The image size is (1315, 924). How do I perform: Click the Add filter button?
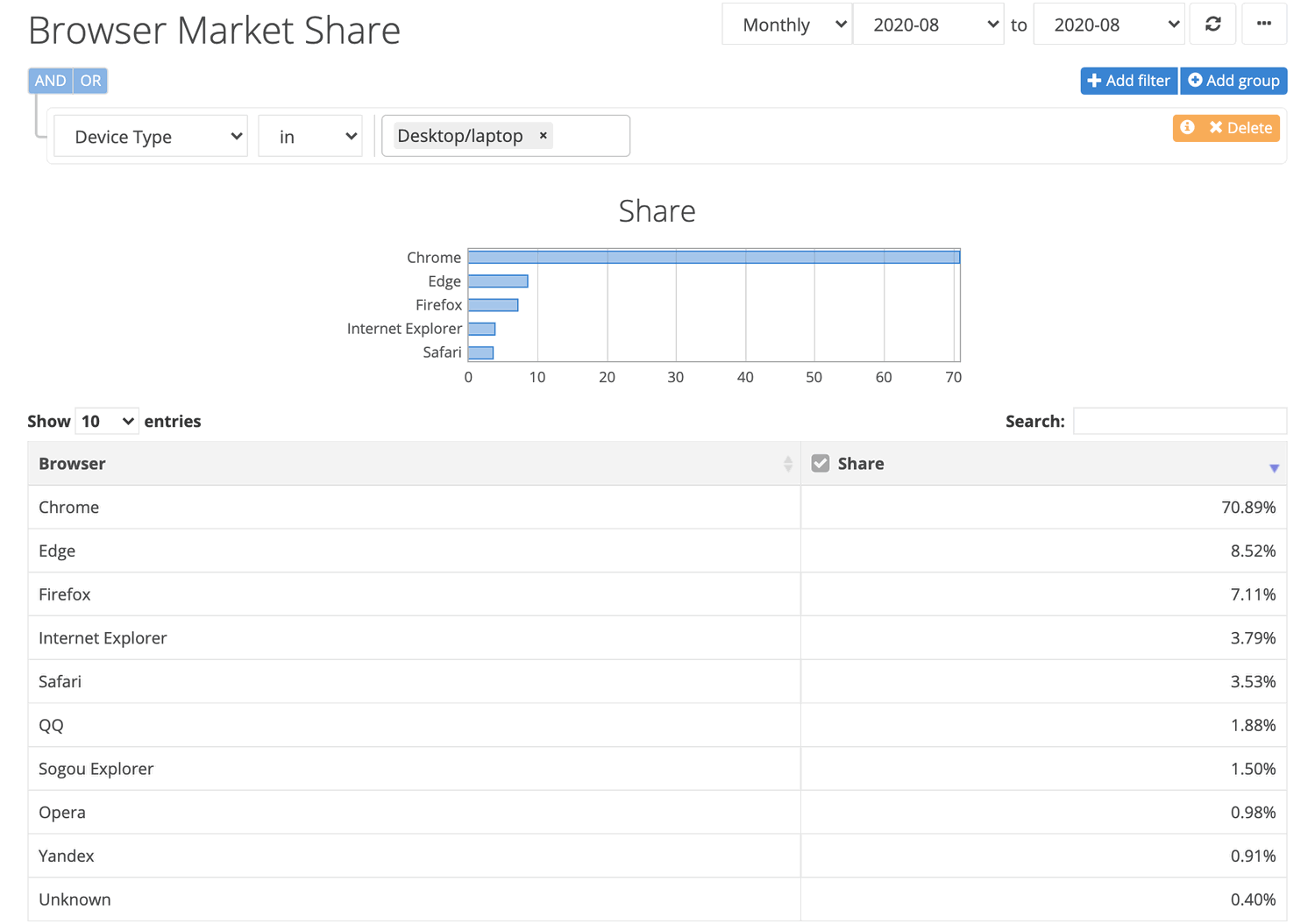pos(1129,81)
